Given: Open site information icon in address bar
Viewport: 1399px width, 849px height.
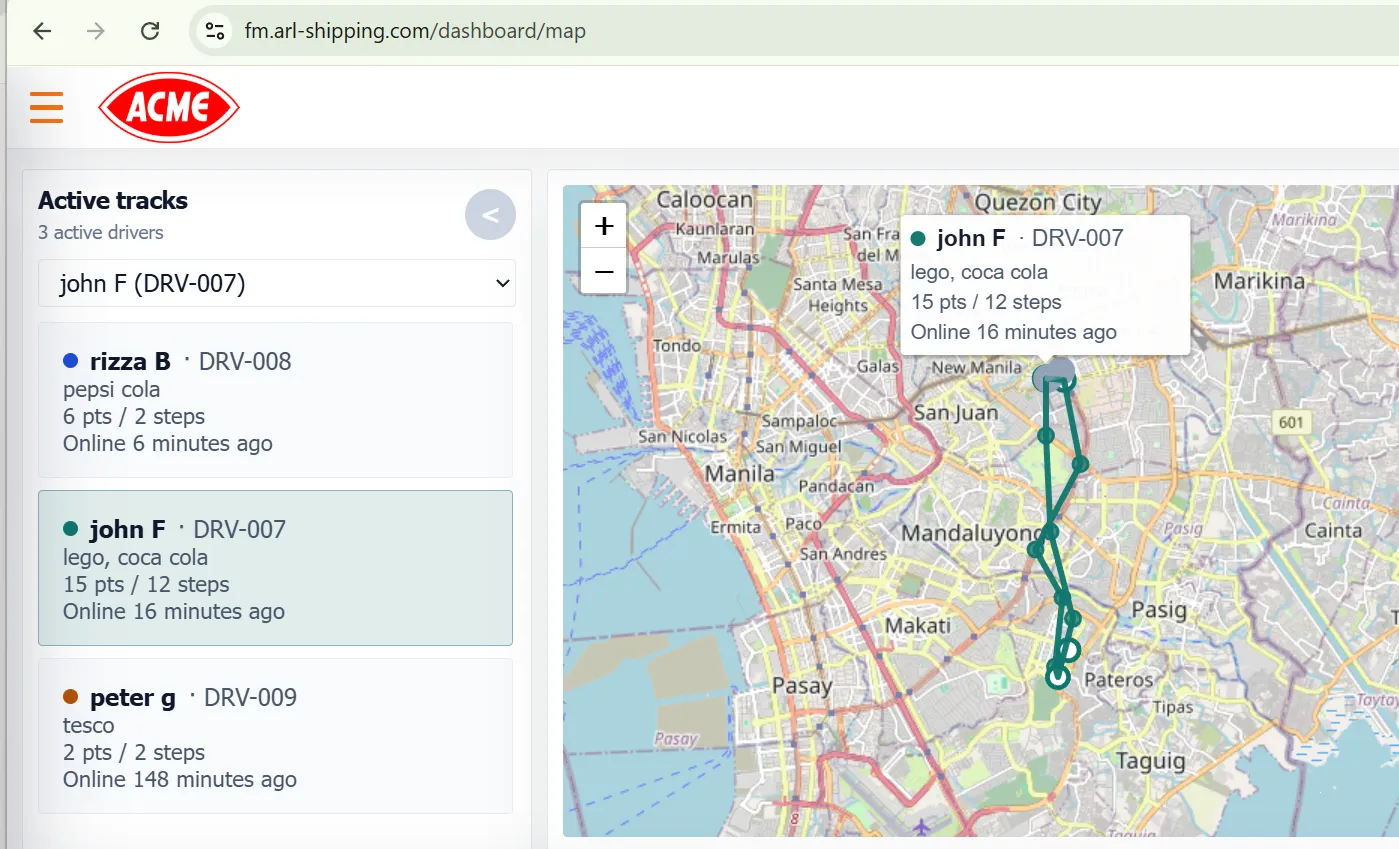Looking at the screenshot, I should pyautogui.click(x=215, y=31).
